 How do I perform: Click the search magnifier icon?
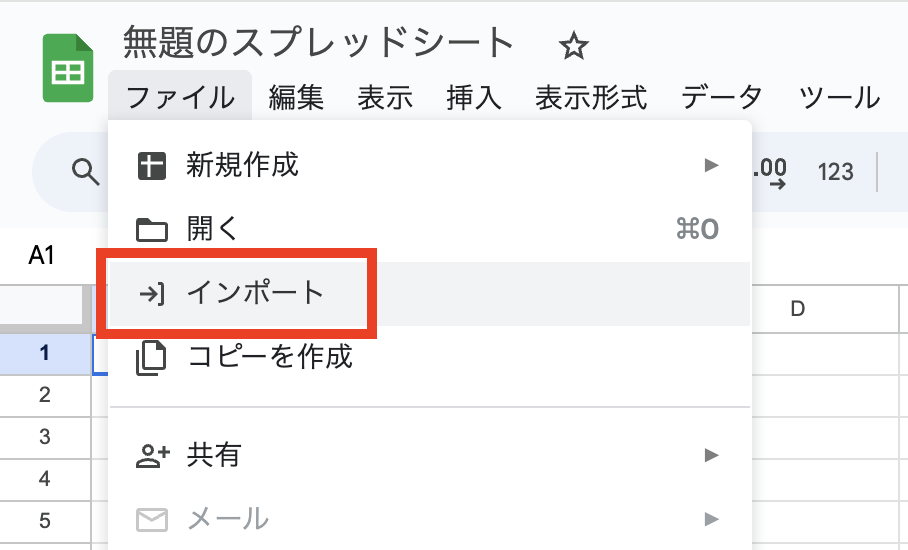pos(86,172)
